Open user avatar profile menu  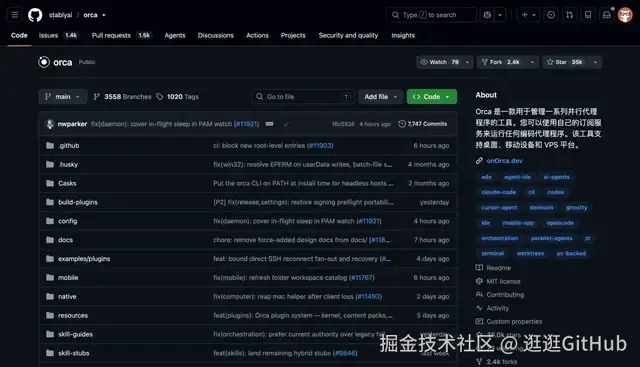[625, 15]
